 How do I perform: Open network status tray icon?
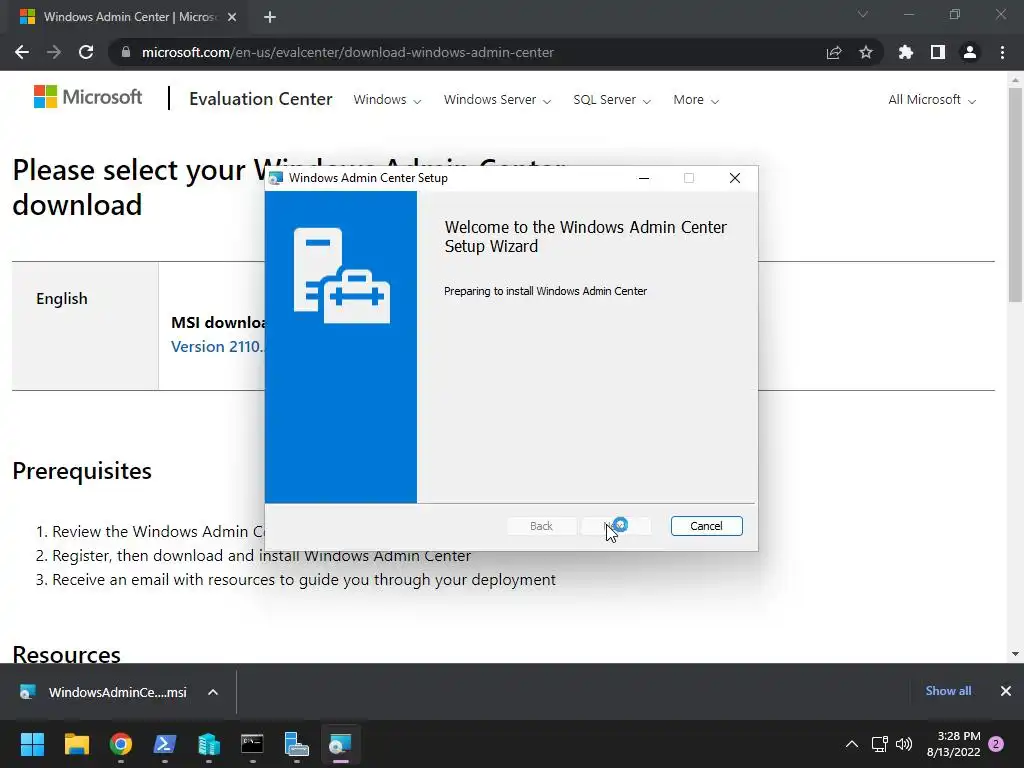(x=880, y=744)
